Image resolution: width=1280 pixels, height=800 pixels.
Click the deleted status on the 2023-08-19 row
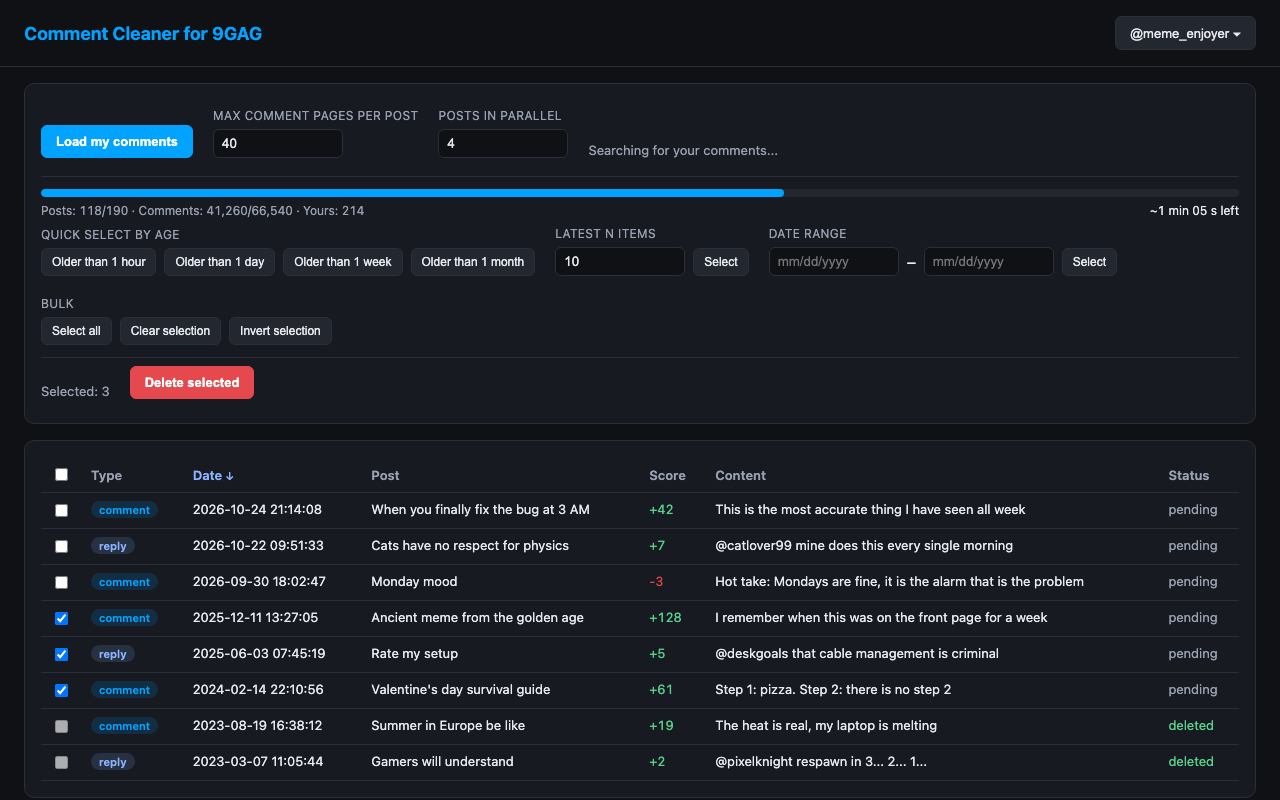pos(1191,726)
